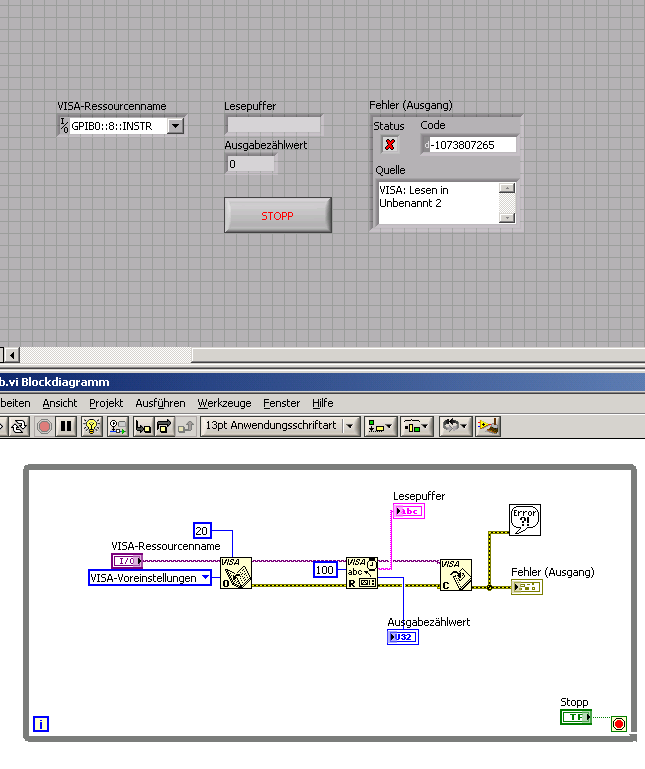Open the Distribute Objects dropdown
645x769 pixels.
pos(416,426)
